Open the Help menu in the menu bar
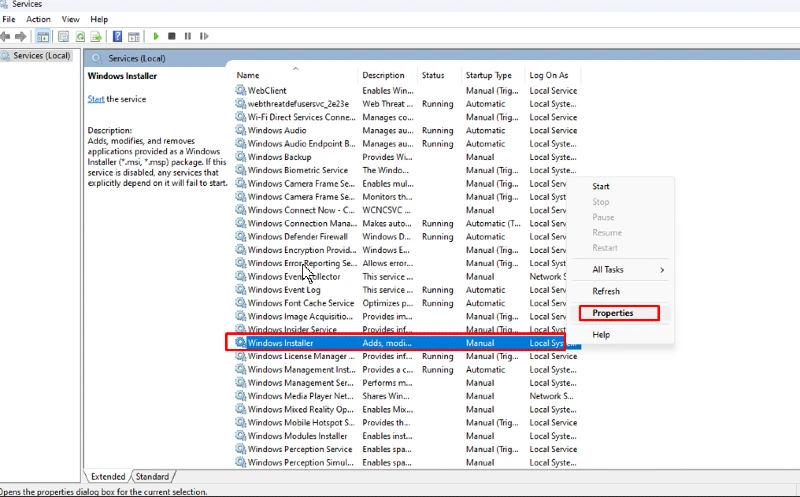Screen dimensions: 800x497 point(99,19)
